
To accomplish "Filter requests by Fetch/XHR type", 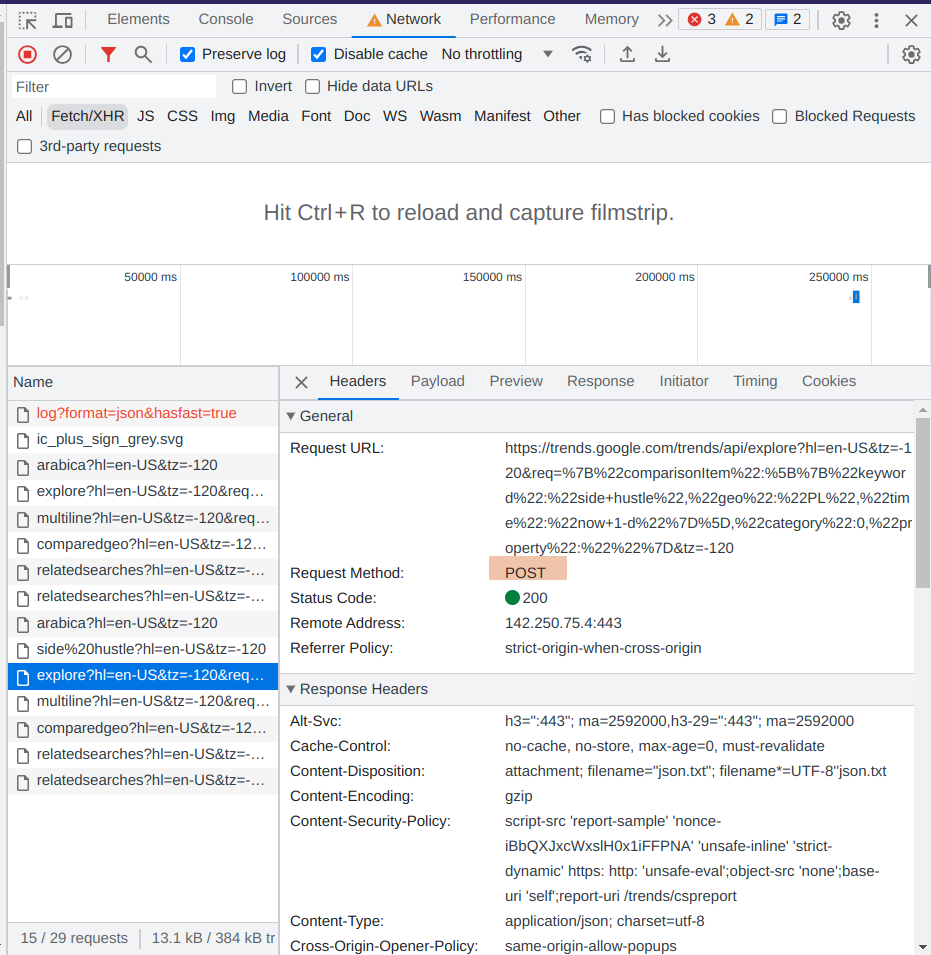I will point(88,116).
